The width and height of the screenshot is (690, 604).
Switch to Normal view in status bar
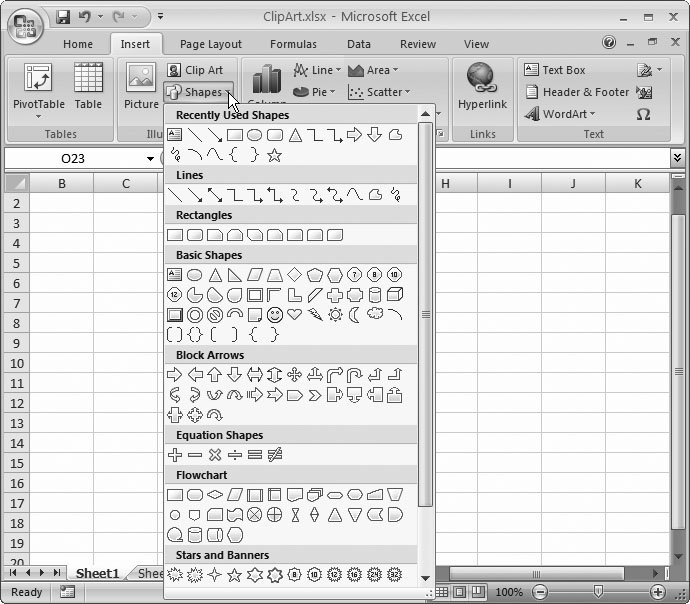(441, 592)
